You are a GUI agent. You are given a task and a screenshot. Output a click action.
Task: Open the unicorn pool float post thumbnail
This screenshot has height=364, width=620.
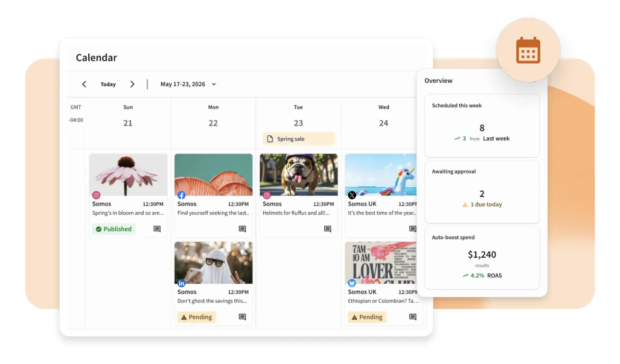pyautogui.click(x=381, y=175)
